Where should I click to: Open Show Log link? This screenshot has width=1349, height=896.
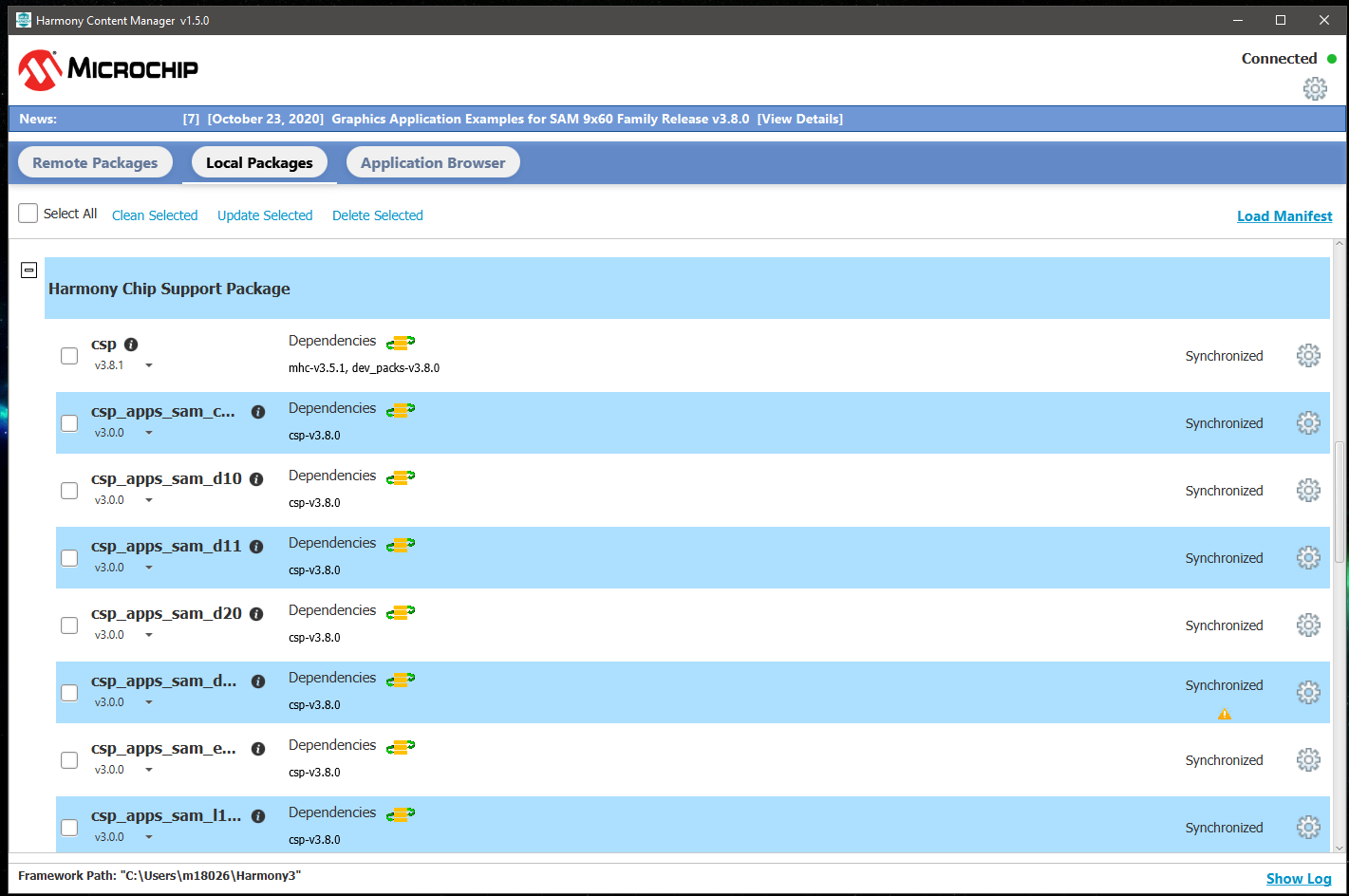pyautogui.click(x=1299, y=879)
